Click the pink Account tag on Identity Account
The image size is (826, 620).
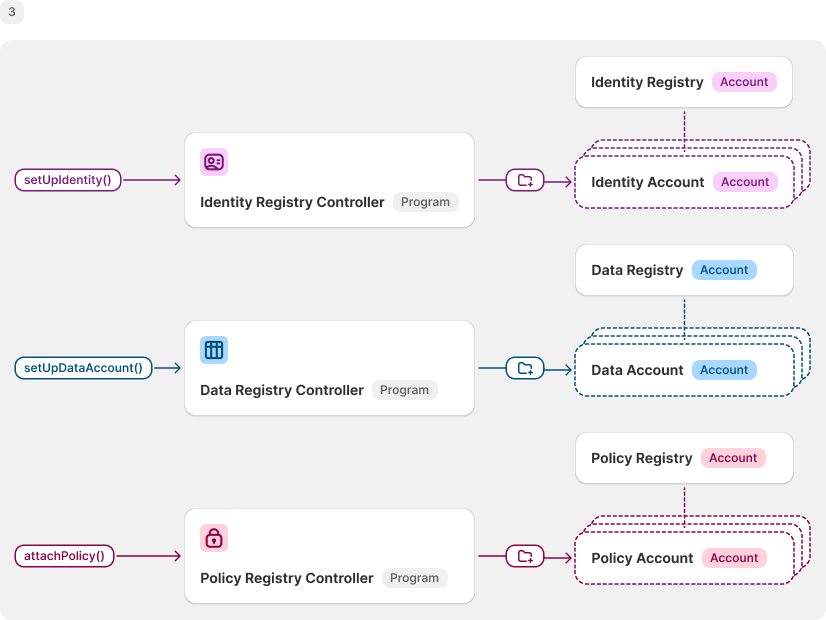click(745, 182)
